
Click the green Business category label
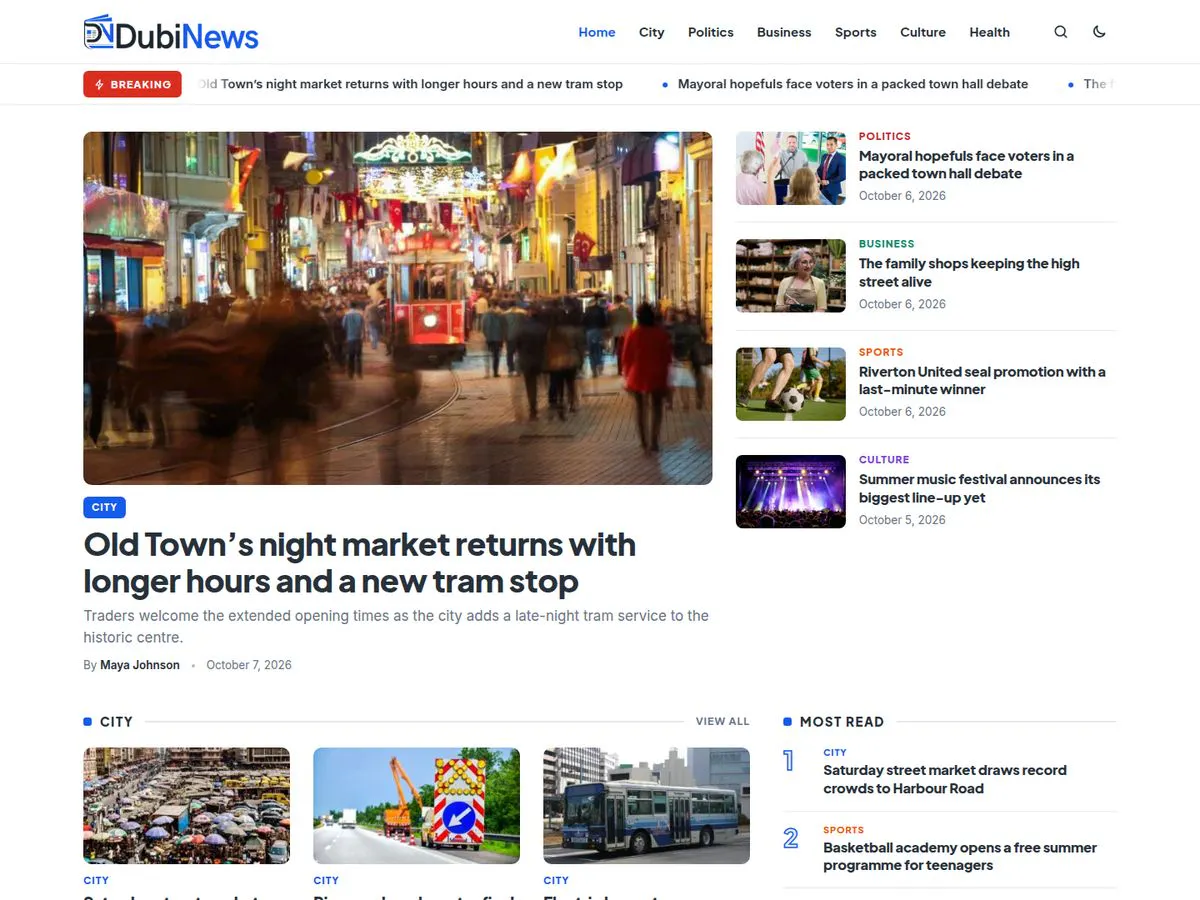click(x=887, y=244)
